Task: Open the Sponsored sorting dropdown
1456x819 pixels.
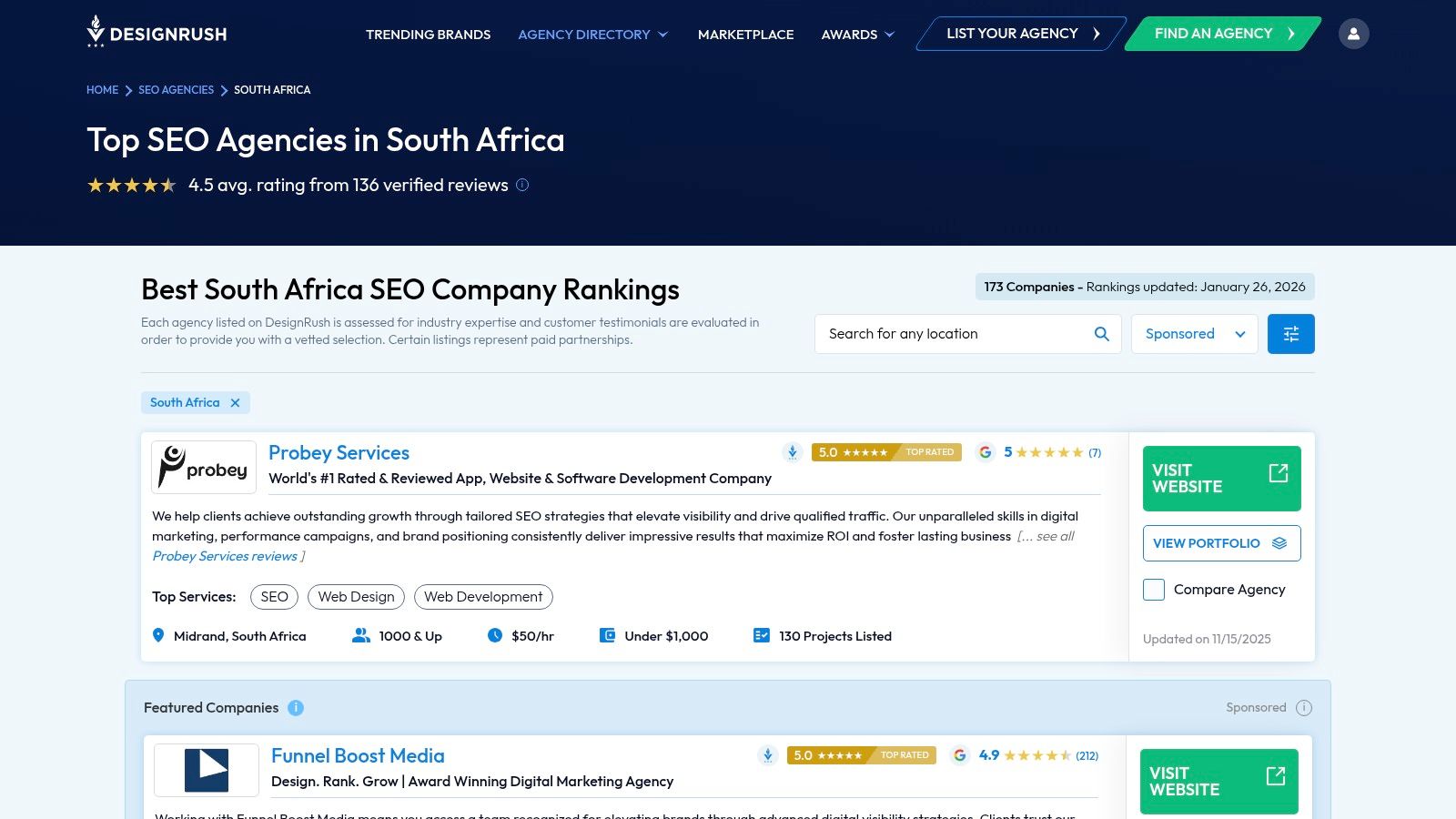Action: (x=1193, y=333)
